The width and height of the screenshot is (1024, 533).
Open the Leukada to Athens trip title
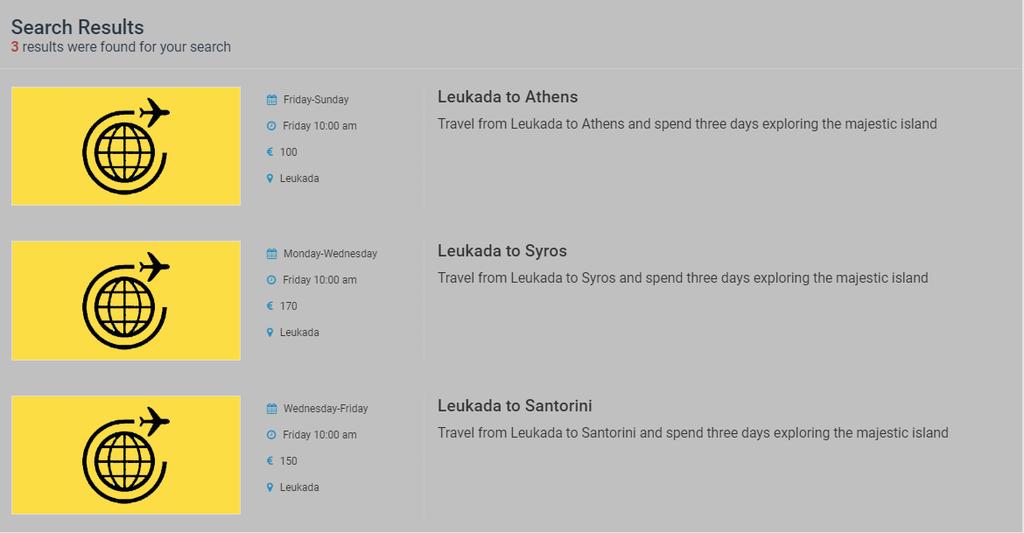tap(507, 97)
